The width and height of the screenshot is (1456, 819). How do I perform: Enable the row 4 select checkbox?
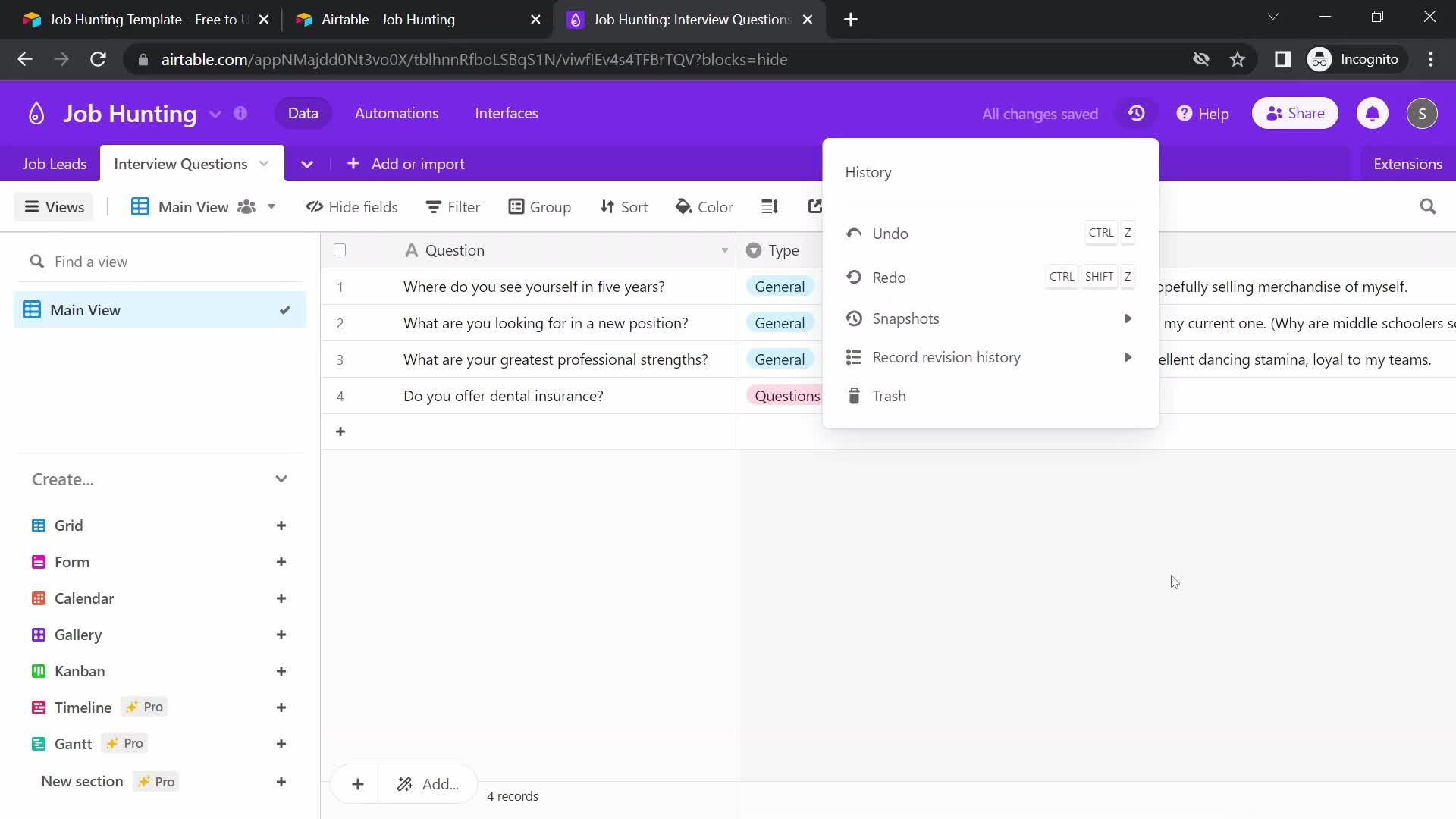point(340,396)
